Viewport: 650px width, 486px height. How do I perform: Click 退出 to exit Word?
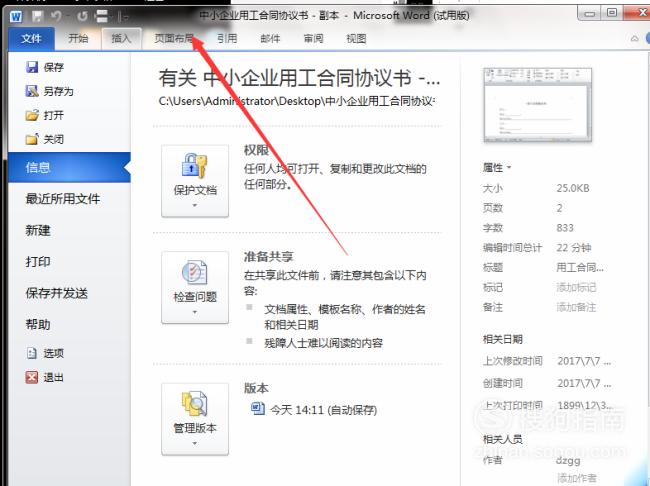[x=45, y=377]
